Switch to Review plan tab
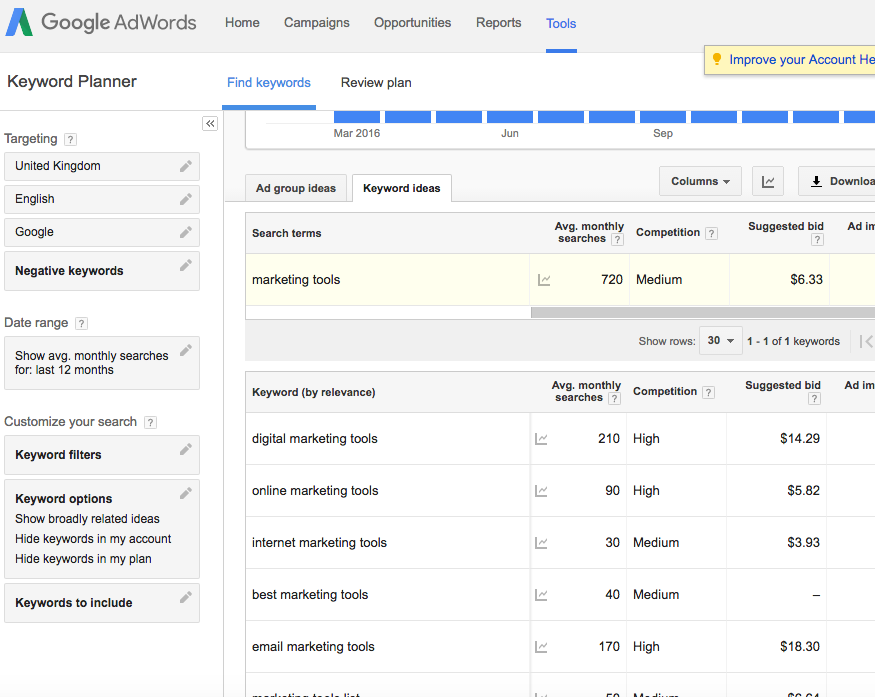This screenshot has width=875, height=697. click(376, 83)
